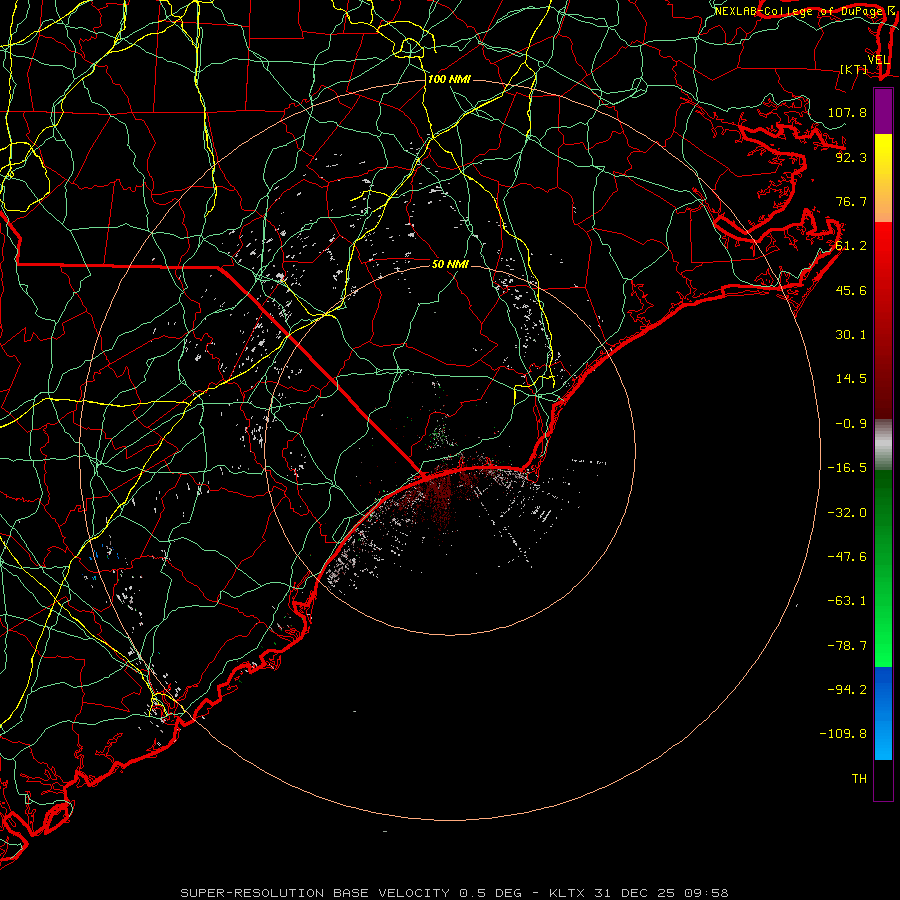Click the purple segment of the color bar
900x900 pixels.
pyautogui.click(x=883, y=111)
